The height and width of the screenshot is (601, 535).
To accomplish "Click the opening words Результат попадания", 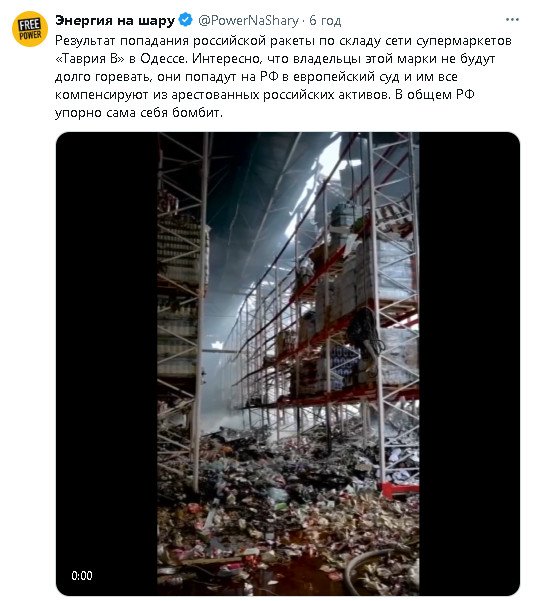I will 122,41.
